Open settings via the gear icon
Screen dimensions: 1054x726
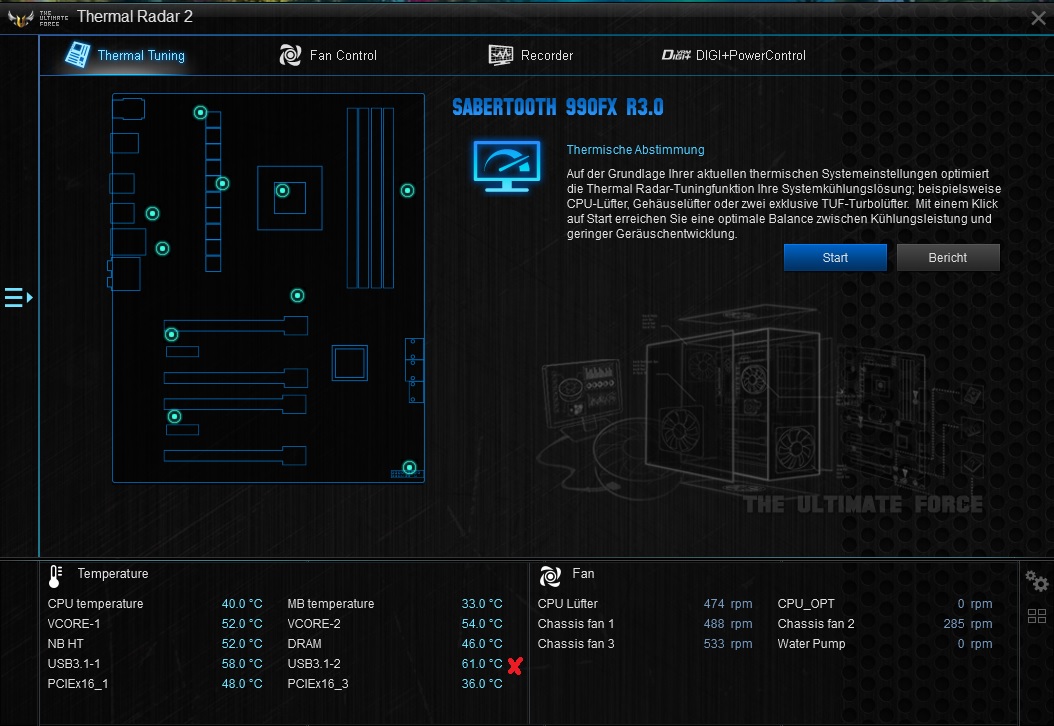[1036, 581]
